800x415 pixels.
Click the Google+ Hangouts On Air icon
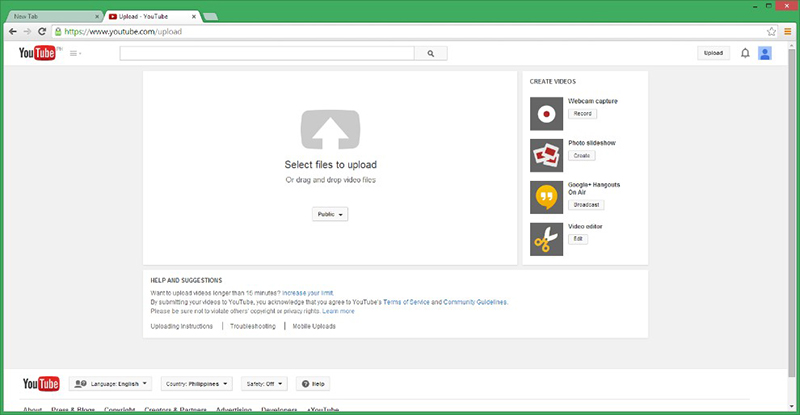pyautogui.click(x=547, y=197)
